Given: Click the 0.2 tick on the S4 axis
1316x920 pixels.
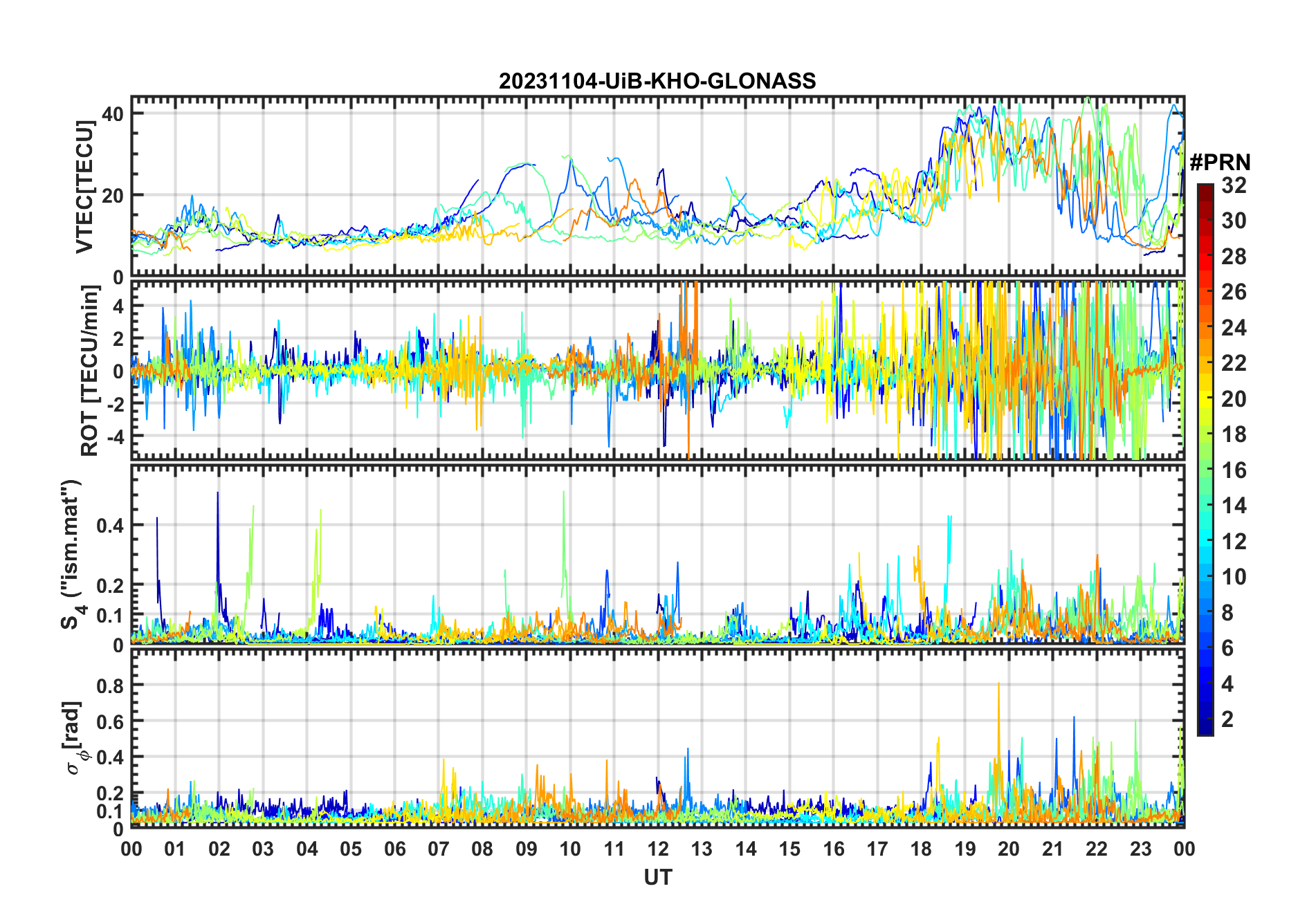Looking at the screenshot, I should pos(110,585).
